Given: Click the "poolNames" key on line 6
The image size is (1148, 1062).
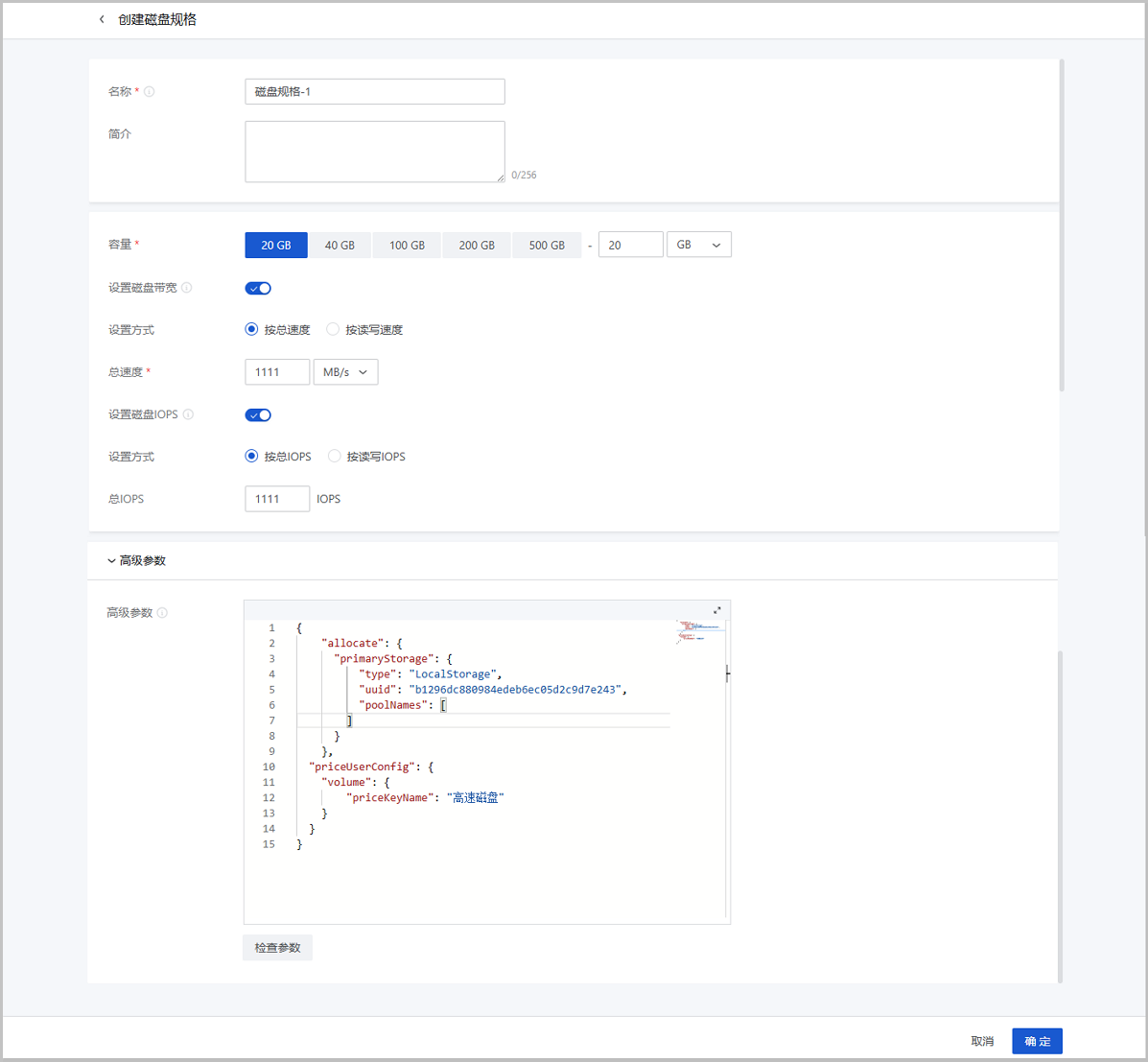Looking at the screenshot, I should [x=393, y=704].
